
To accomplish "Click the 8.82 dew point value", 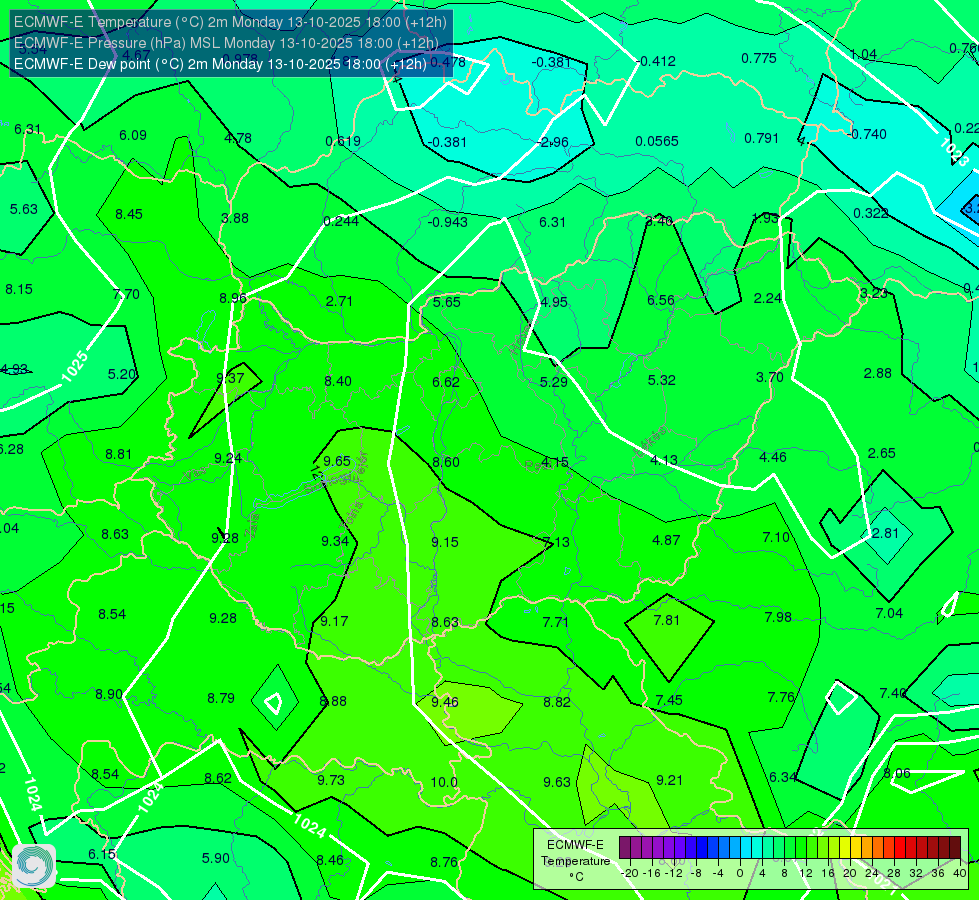I will (556, 702).
